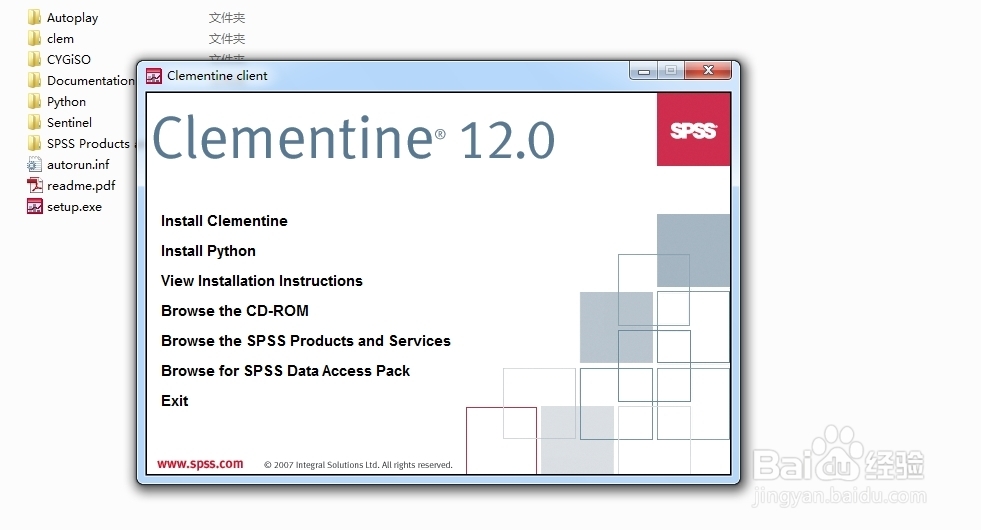Click the 2007 Integral Solutions copyright text
981x530 pixels.
coord(358,465)
